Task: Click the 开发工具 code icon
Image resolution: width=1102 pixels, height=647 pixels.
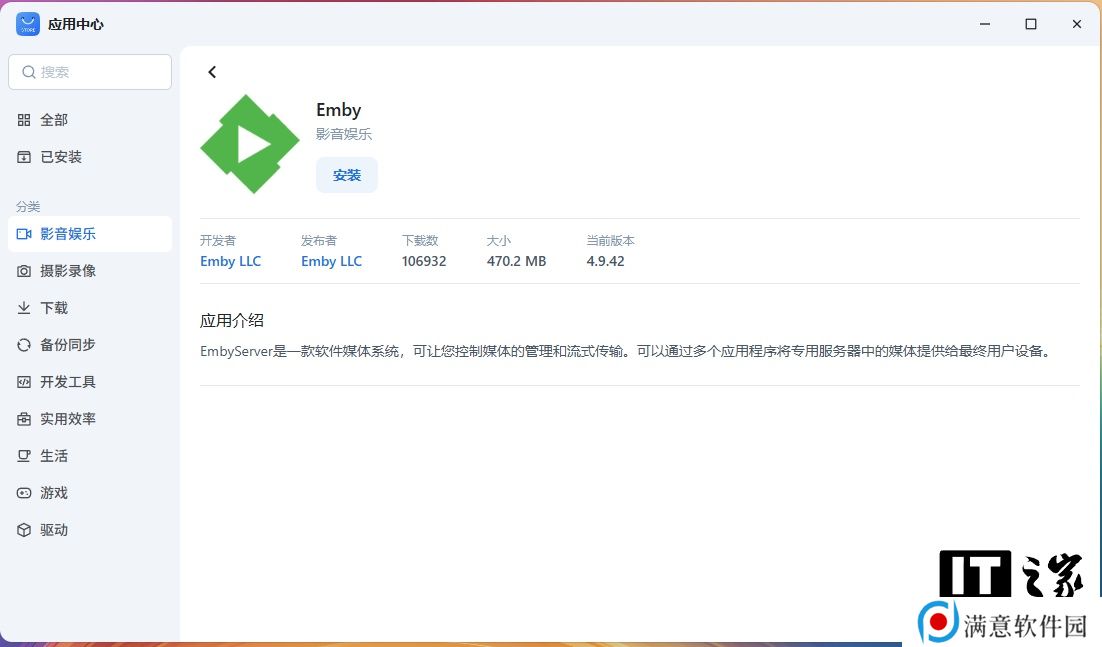Action: 24,382
